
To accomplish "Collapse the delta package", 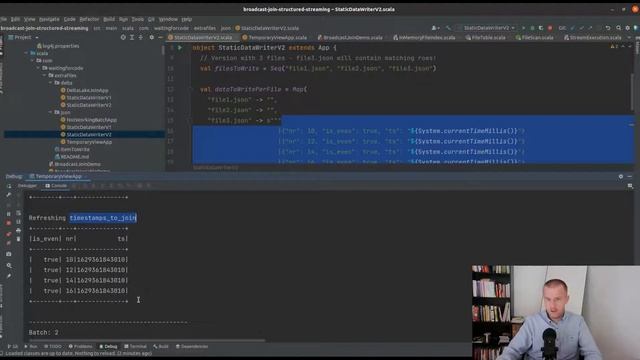I will [51, 83].
